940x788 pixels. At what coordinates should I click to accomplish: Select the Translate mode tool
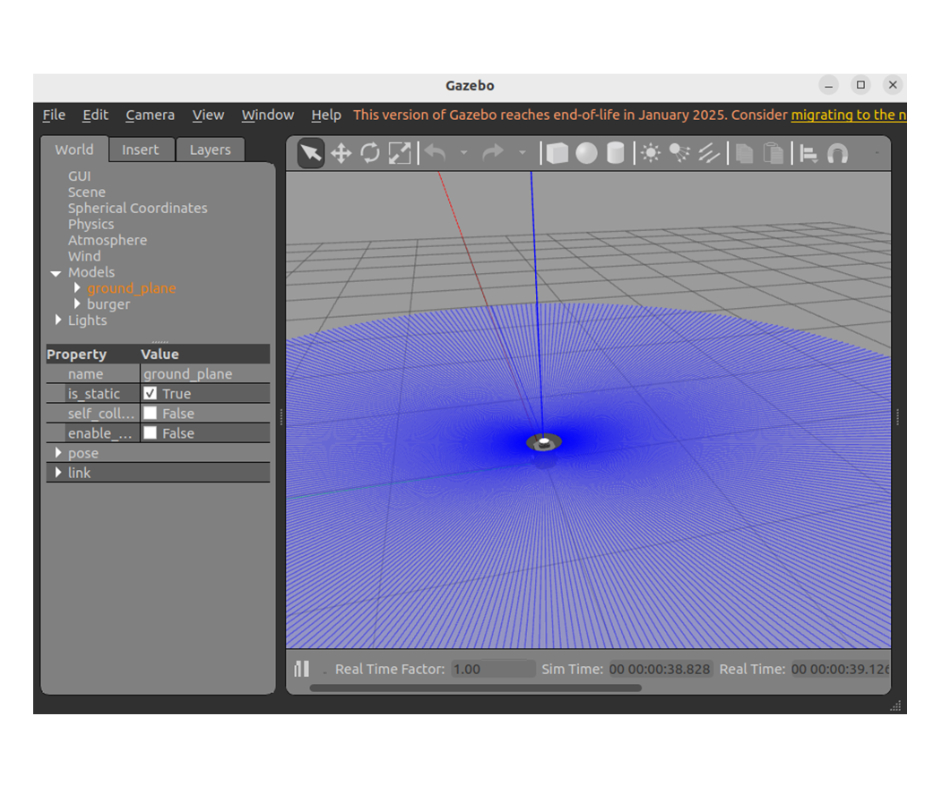tap(340, 153)
